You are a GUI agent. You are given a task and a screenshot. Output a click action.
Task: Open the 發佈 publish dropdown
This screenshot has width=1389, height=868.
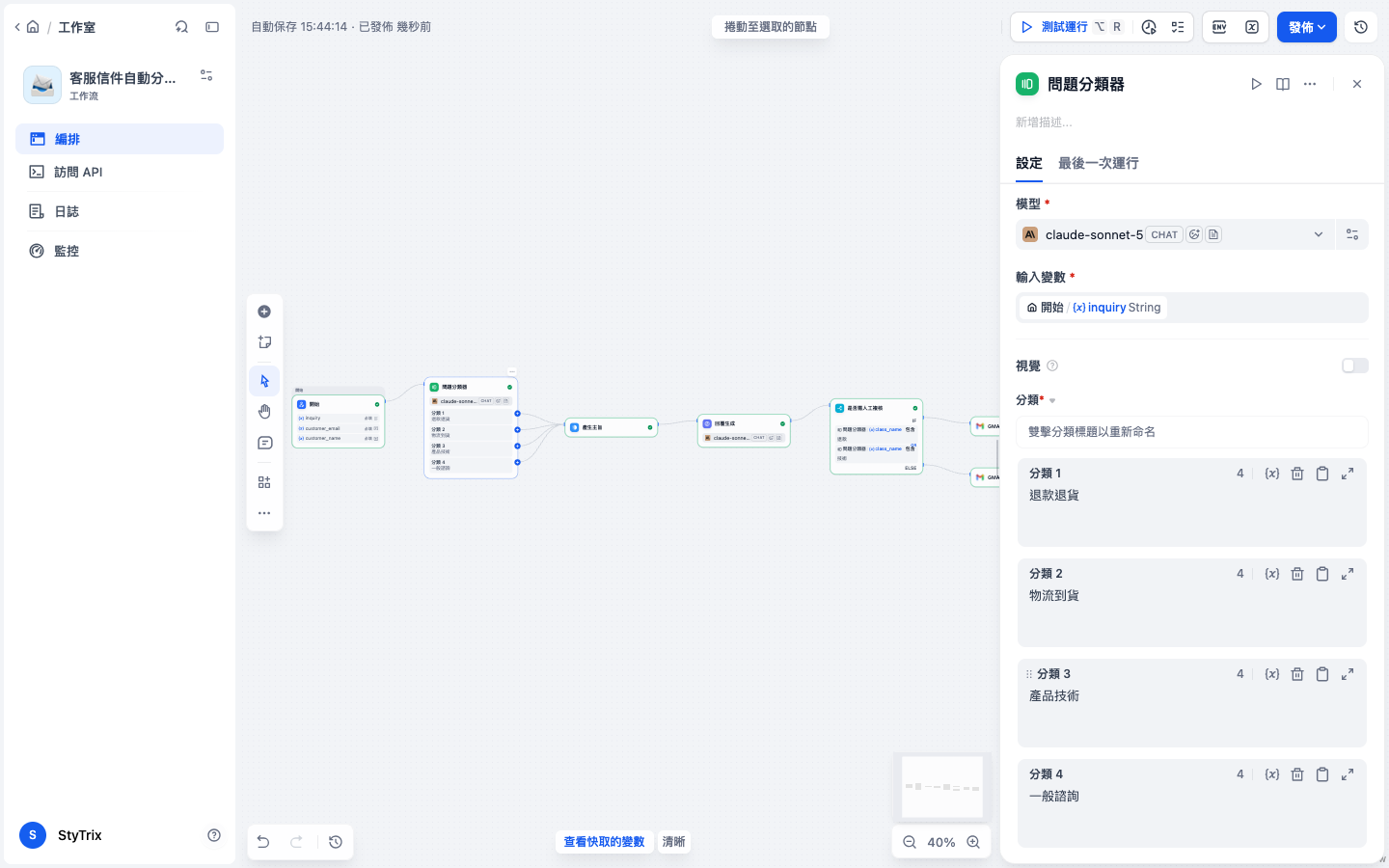(x=1307, y=27)
